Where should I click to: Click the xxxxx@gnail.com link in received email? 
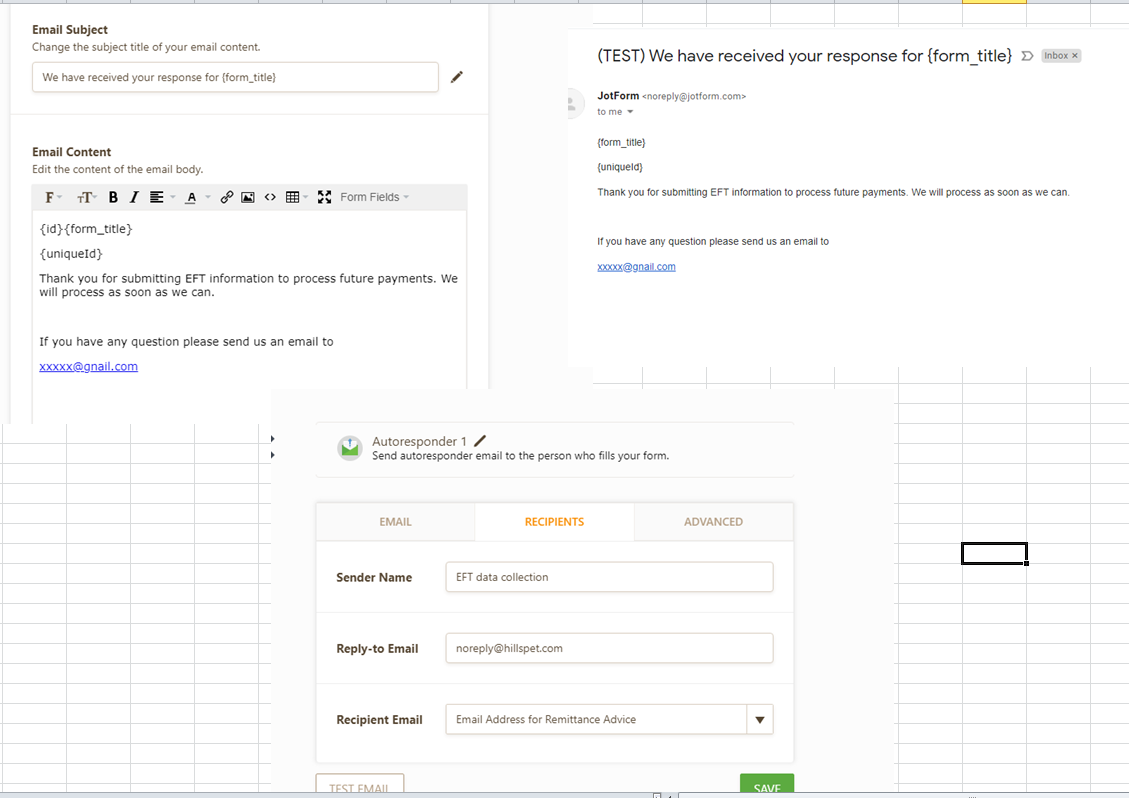tap(637, 266)
